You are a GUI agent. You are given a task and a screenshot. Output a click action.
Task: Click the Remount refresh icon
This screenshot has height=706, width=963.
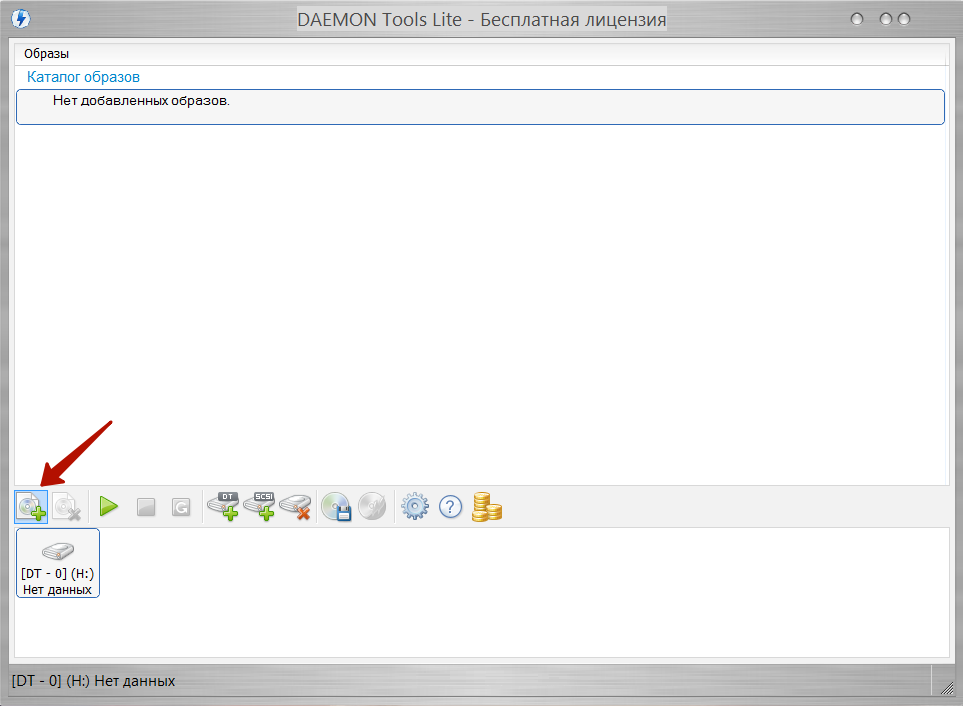[181, 508]
